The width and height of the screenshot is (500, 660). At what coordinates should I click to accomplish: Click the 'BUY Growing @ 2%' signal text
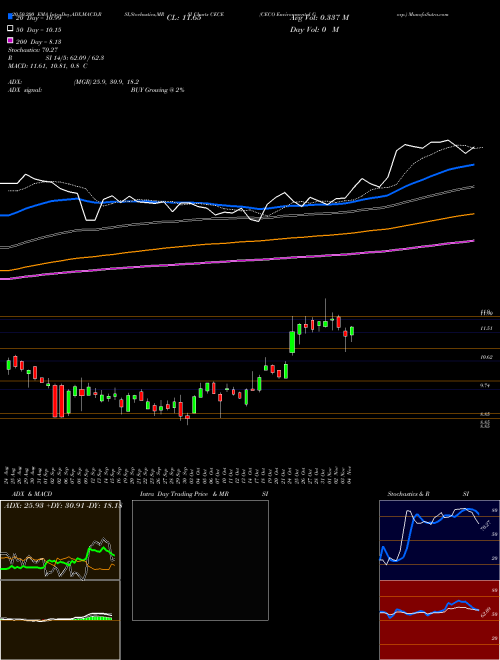[157, 90]
